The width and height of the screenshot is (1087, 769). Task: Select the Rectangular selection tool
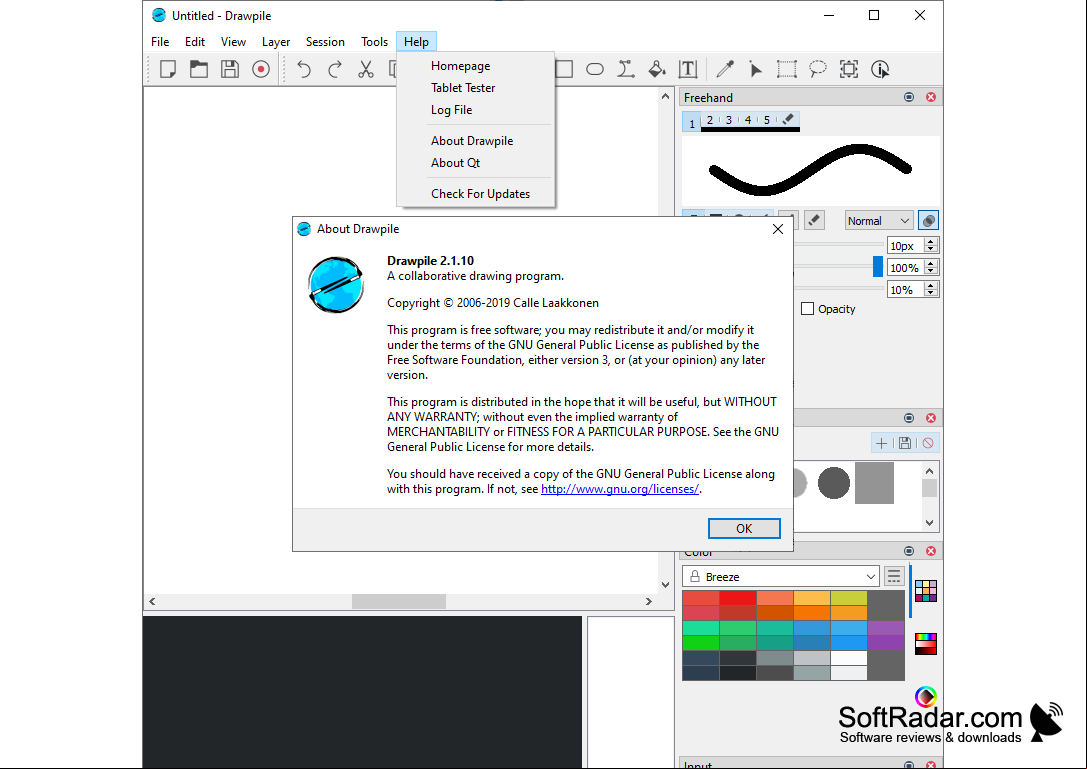click(x=787, y=69)
